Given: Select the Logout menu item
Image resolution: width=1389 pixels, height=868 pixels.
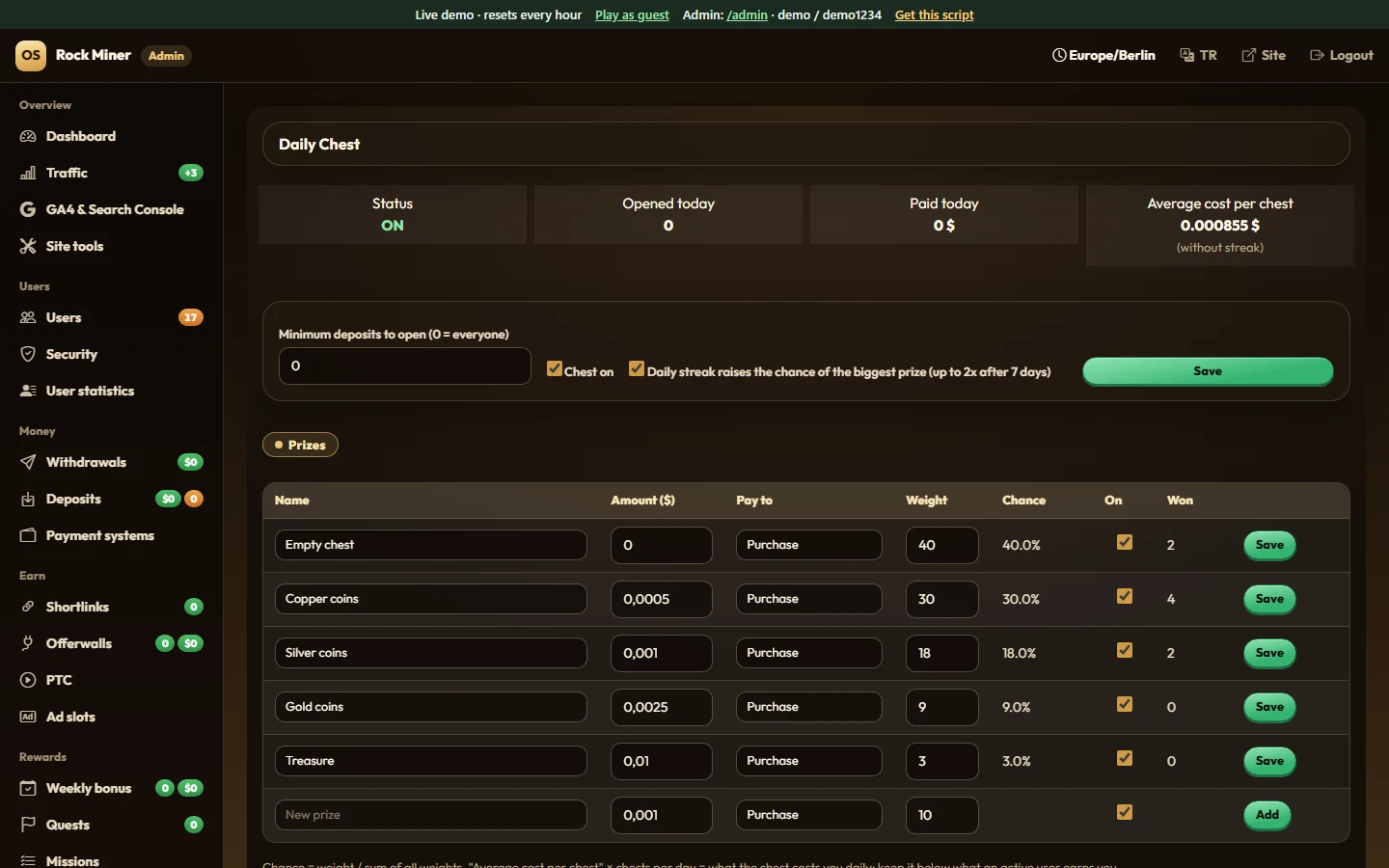Looking at the screenshot, I should [1342, 55].
